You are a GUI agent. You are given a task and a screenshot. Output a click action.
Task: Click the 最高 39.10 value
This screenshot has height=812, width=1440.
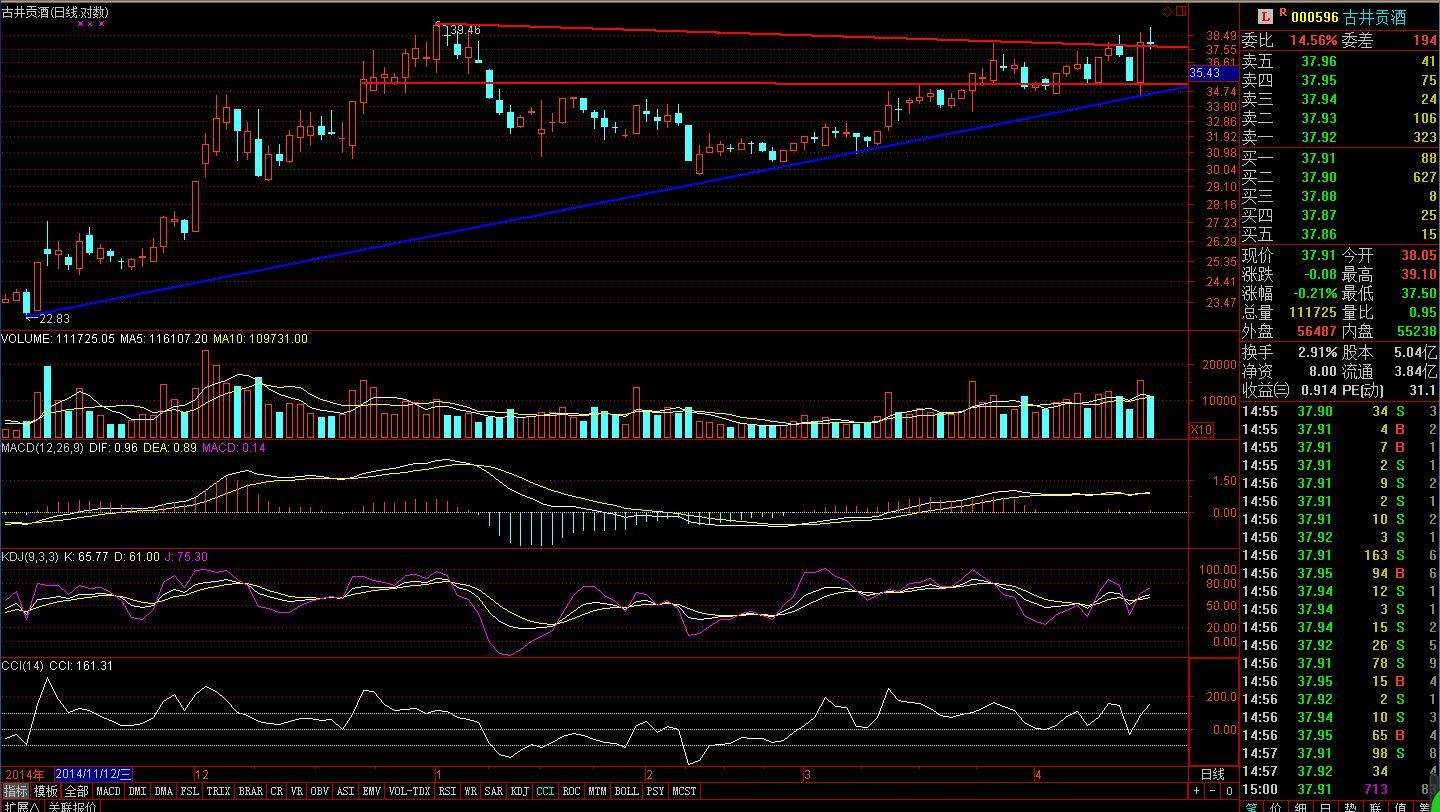pos(1417,274)
